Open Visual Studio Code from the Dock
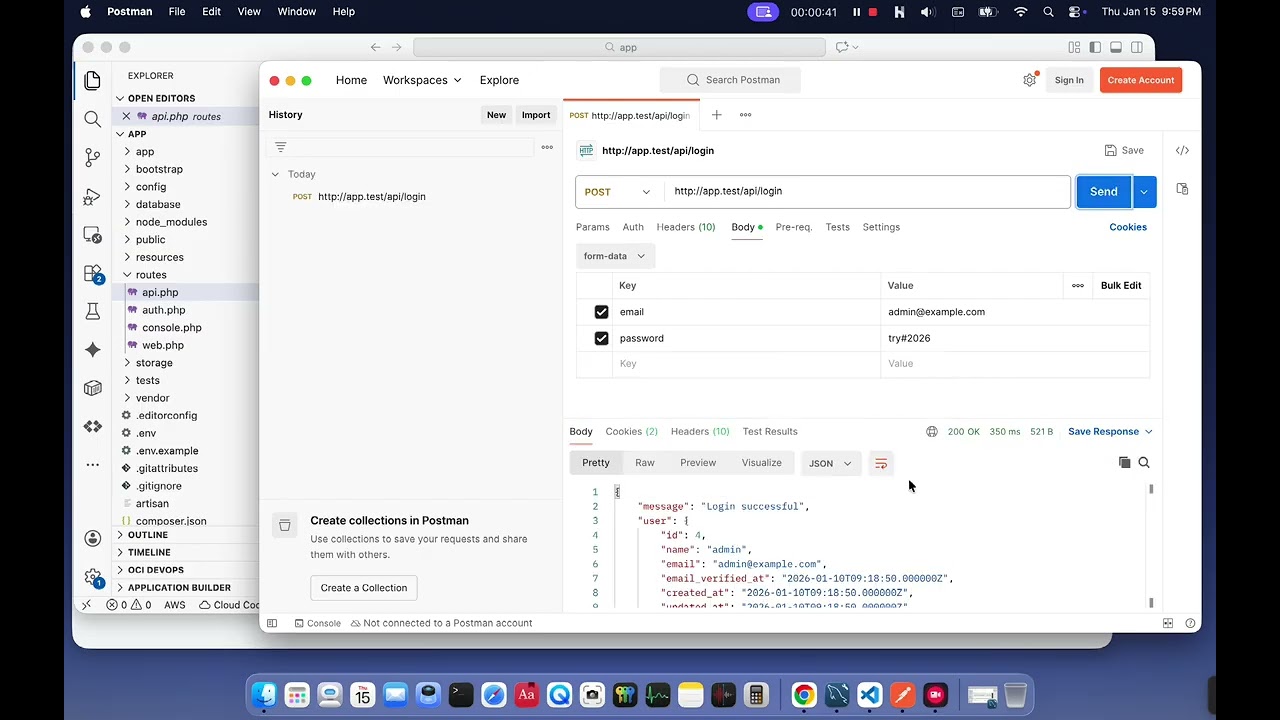1280x720 pixels. [x=870, y=695]
